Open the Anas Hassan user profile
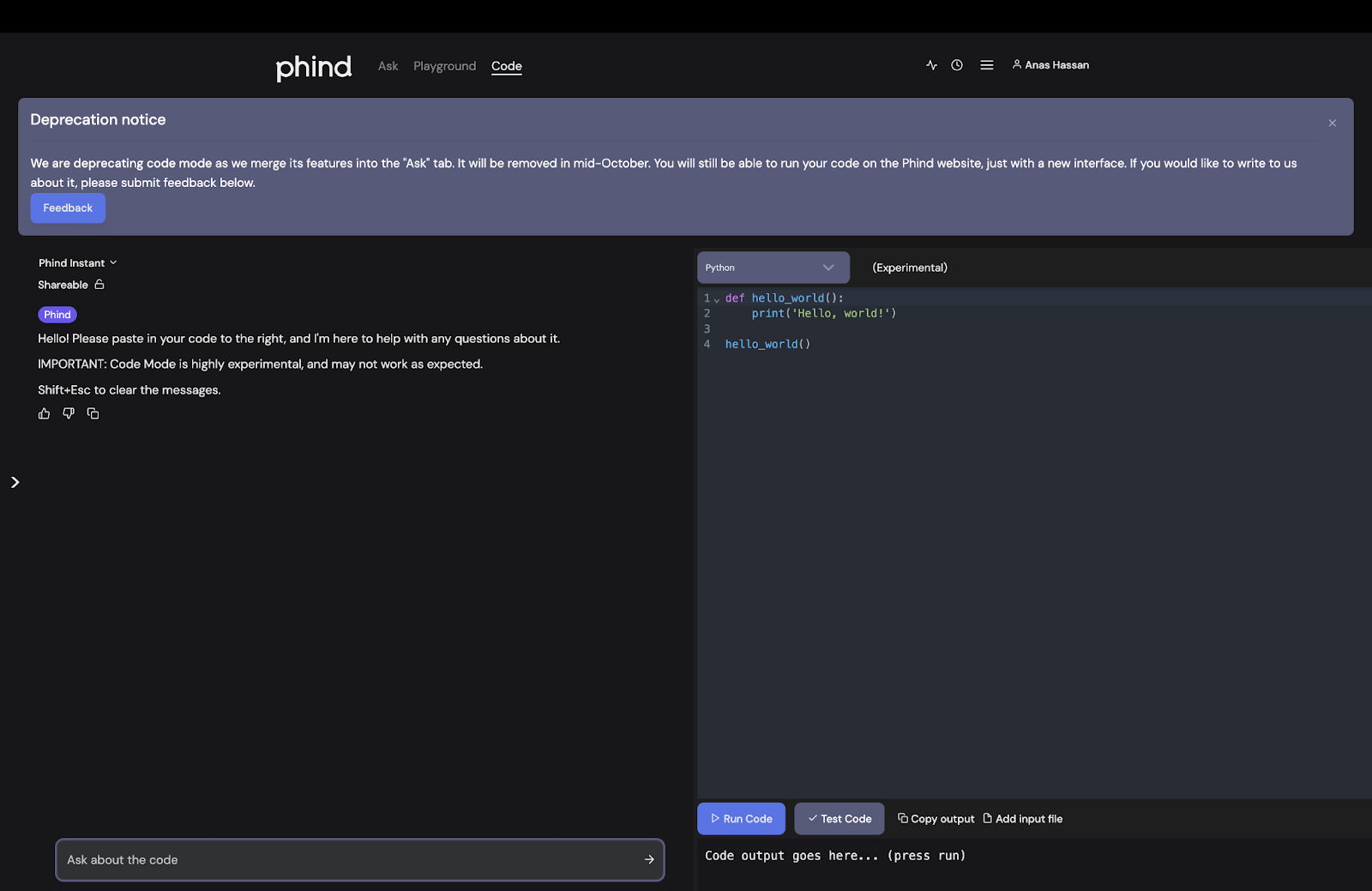 1050,65
